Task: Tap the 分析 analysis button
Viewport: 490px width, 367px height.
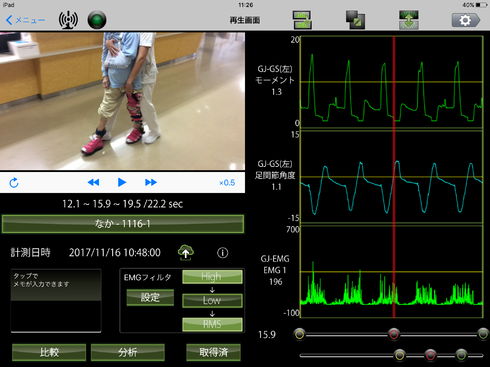Action: [128, 352]
